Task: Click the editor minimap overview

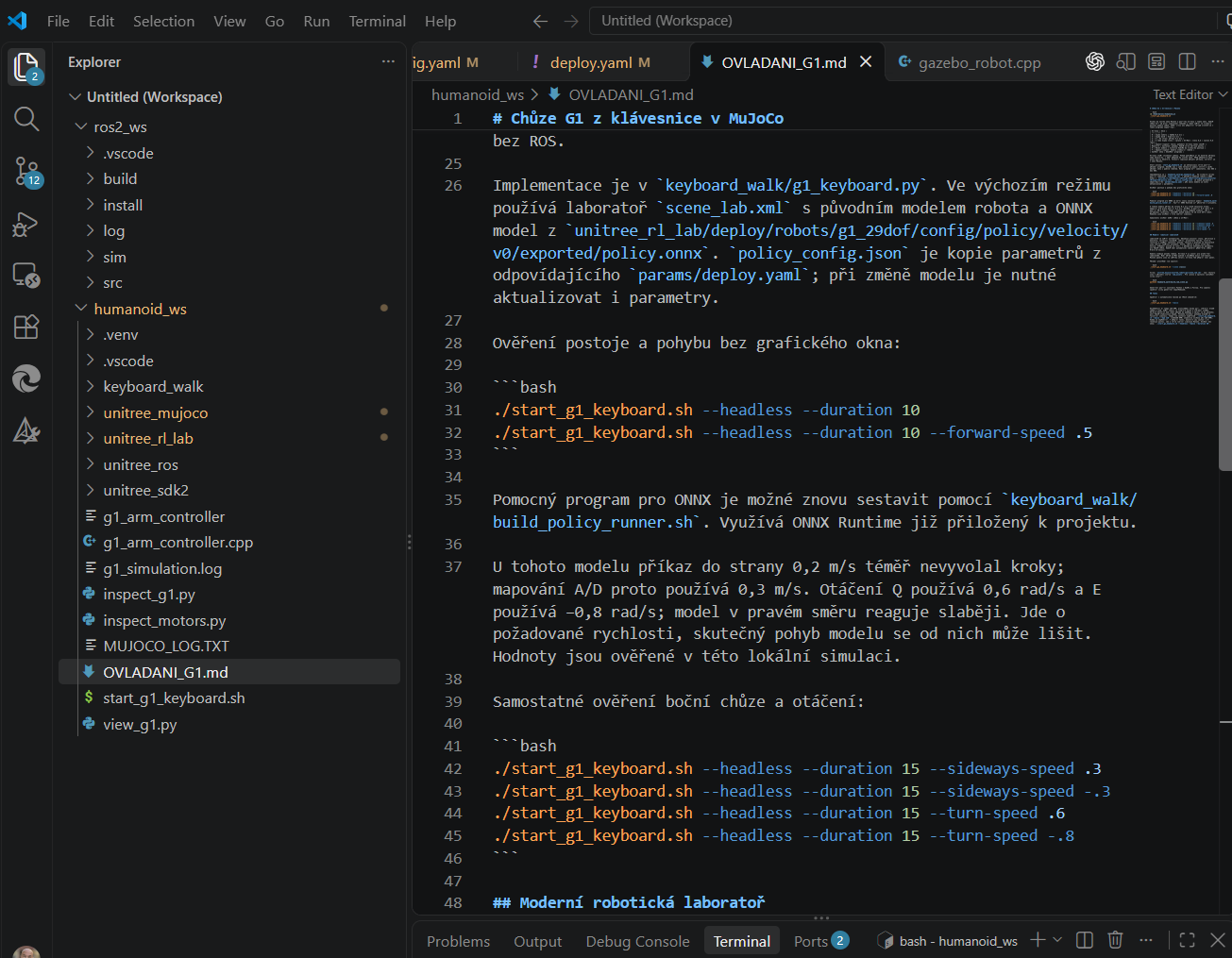Action: click(1183, 217)
